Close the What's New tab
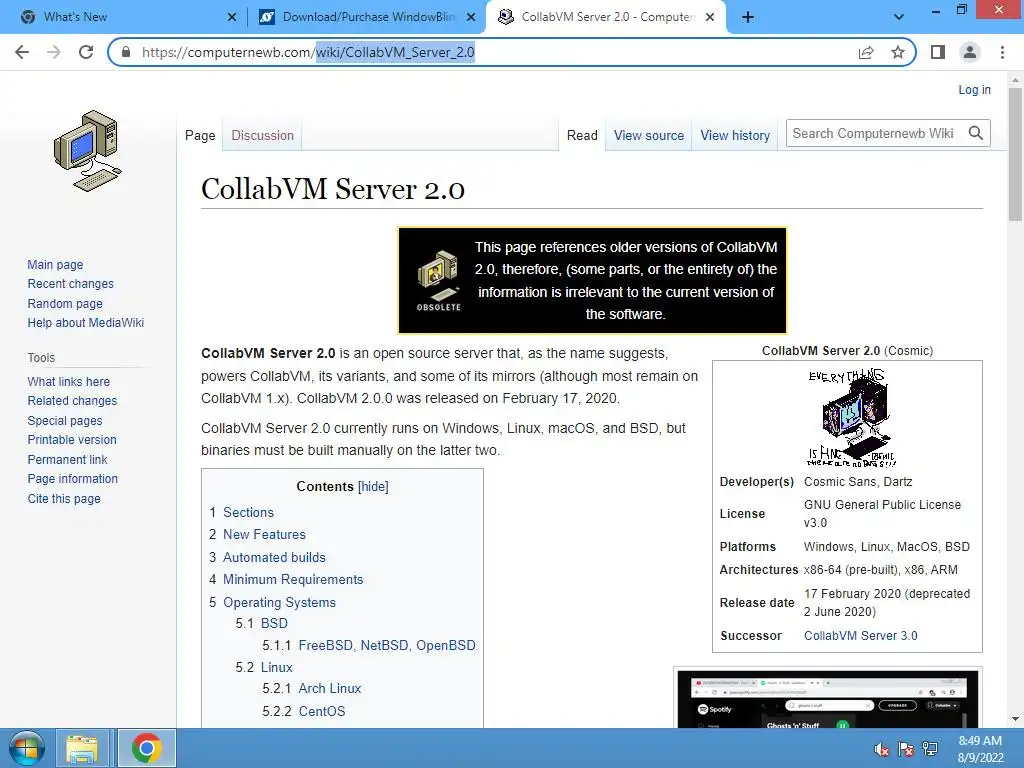This screenshot has height=768, width=1024. click(231, 17)
